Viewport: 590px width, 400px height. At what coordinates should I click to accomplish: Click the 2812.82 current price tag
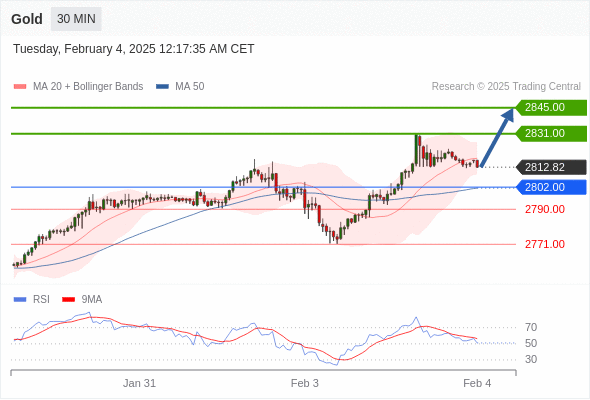tap(551, 167)
